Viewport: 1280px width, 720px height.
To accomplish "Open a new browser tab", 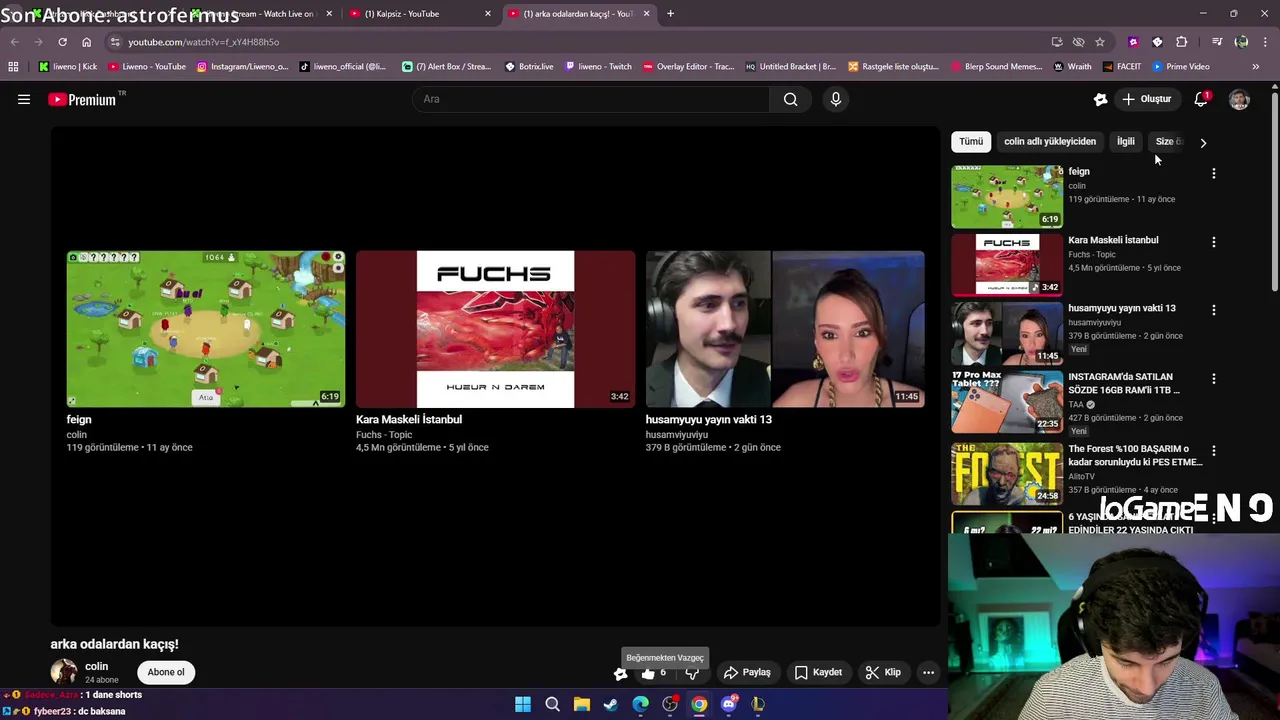I will [x=670, y=14].
